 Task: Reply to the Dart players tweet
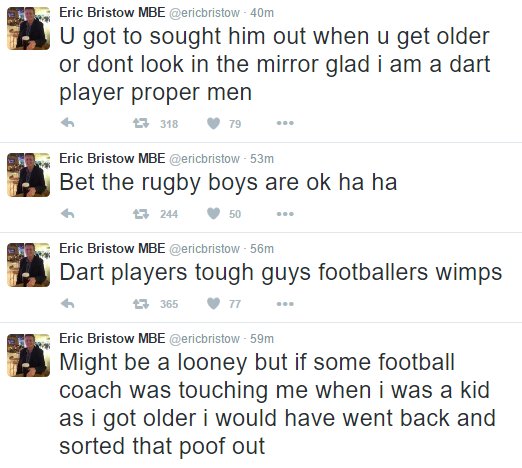(x=68, y=303)
